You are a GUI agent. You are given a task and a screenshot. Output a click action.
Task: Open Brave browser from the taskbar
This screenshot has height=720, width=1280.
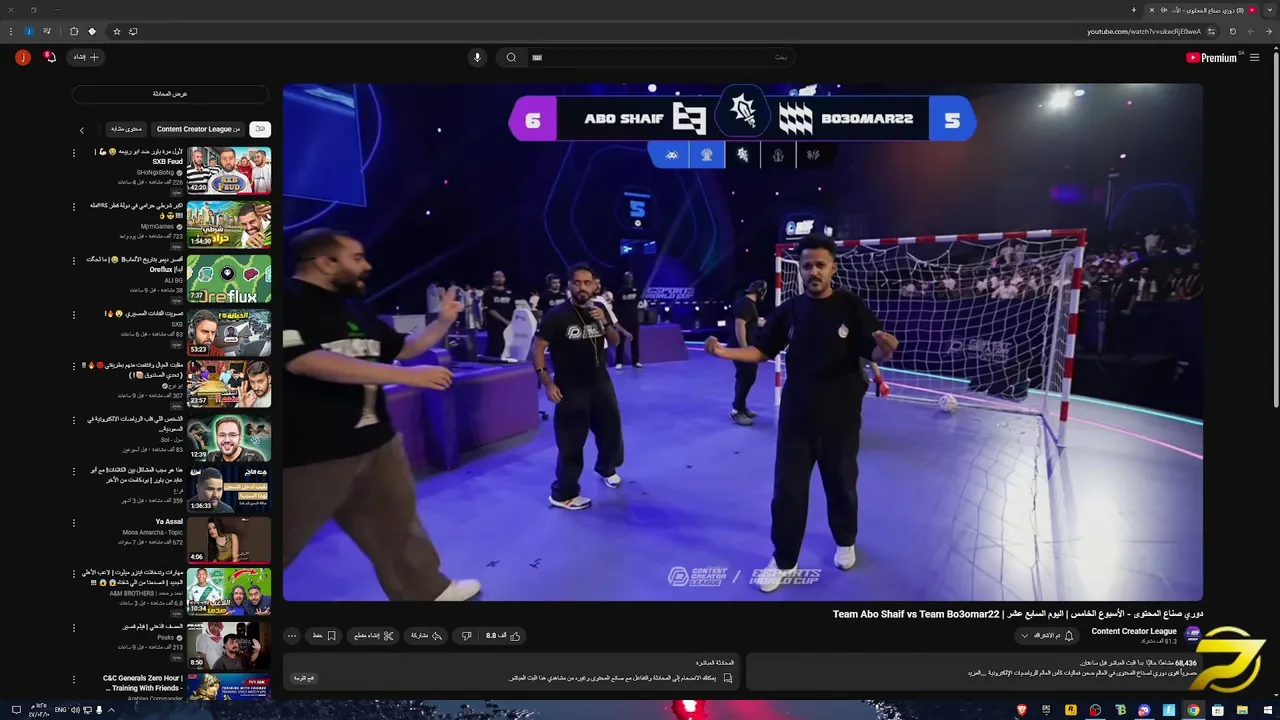click(1021, 710)
